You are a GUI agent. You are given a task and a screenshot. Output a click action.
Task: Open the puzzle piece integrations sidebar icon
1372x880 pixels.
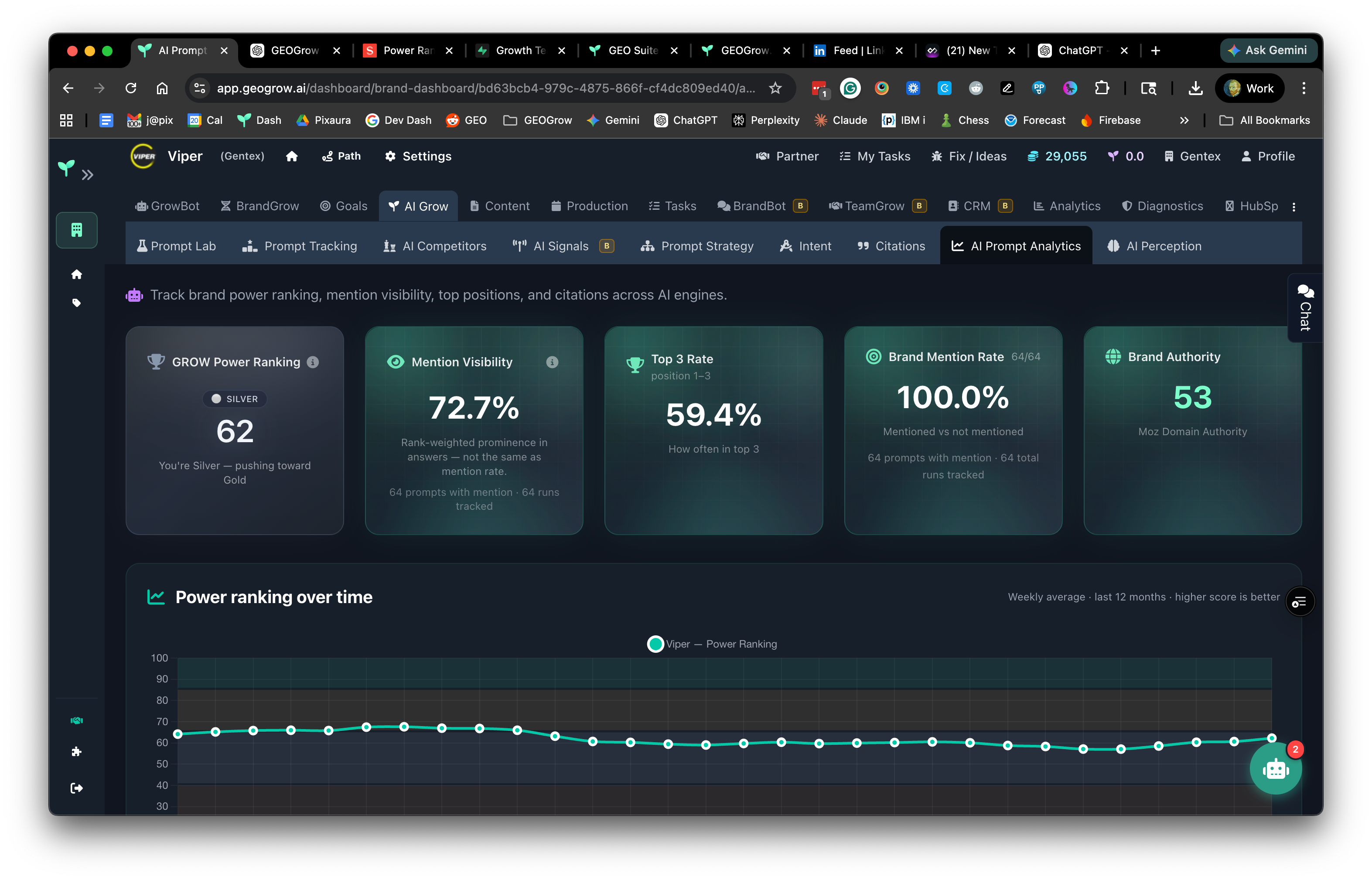77,751
